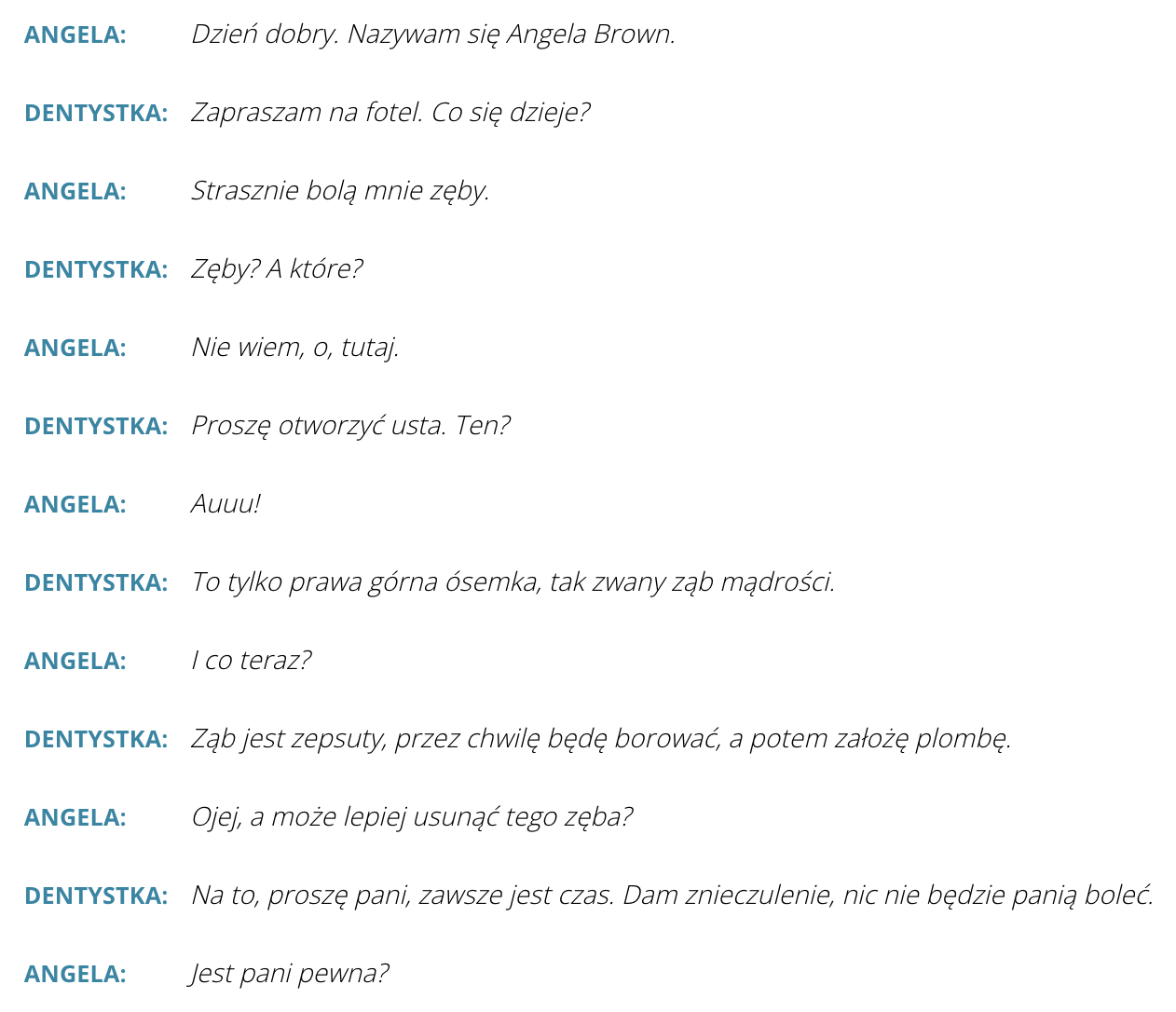Click the line 'Strasznie bolą mnie zęby.'
This screenshot has width=1176, height=1012.
(x=340, y=191)
